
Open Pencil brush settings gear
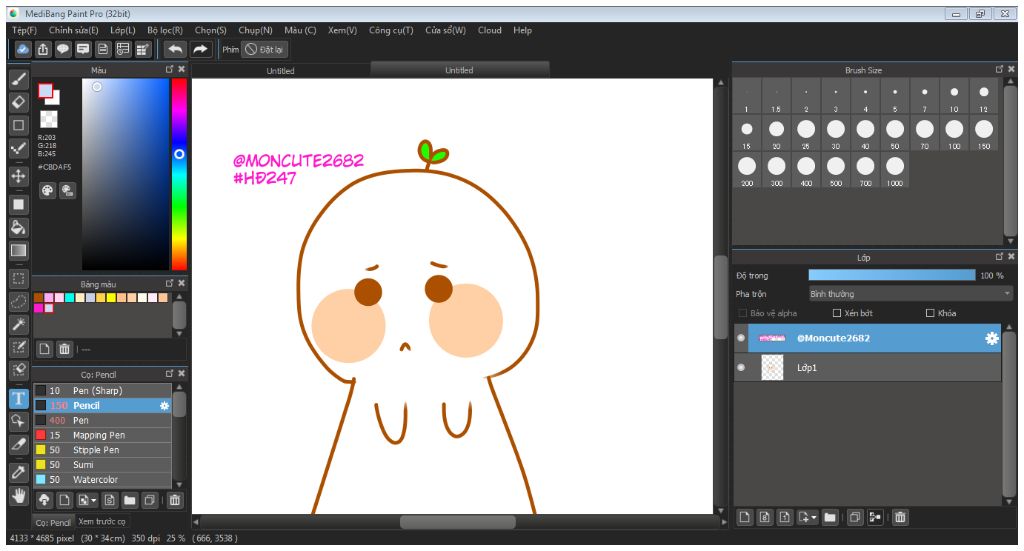click(165, 405)
